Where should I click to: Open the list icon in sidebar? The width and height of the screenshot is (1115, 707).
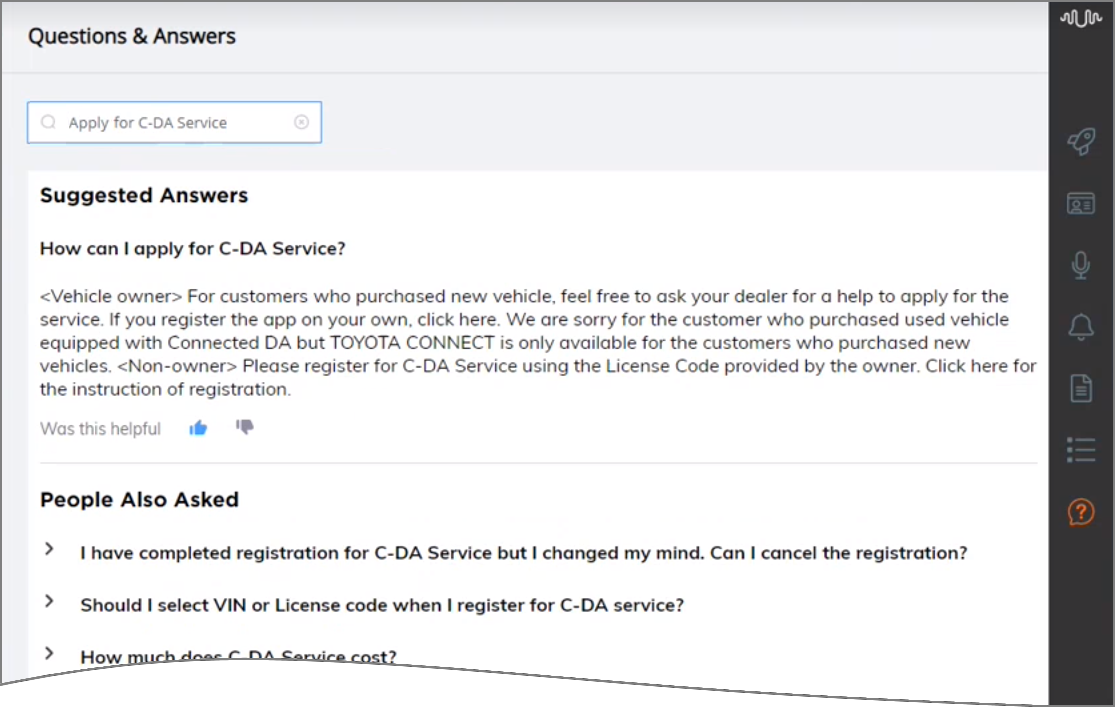pyautogui.click(x=1081, y=450)
